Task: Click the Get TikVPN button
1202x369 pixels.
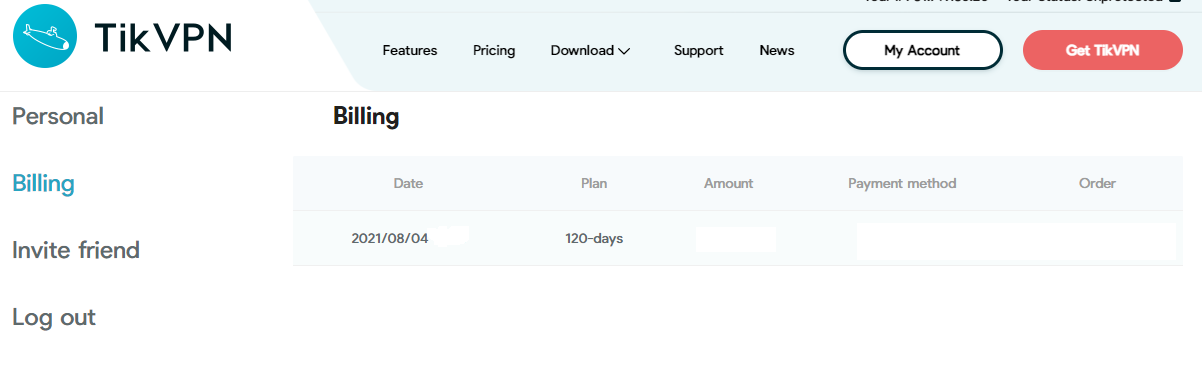Action: coord(1103,50)
